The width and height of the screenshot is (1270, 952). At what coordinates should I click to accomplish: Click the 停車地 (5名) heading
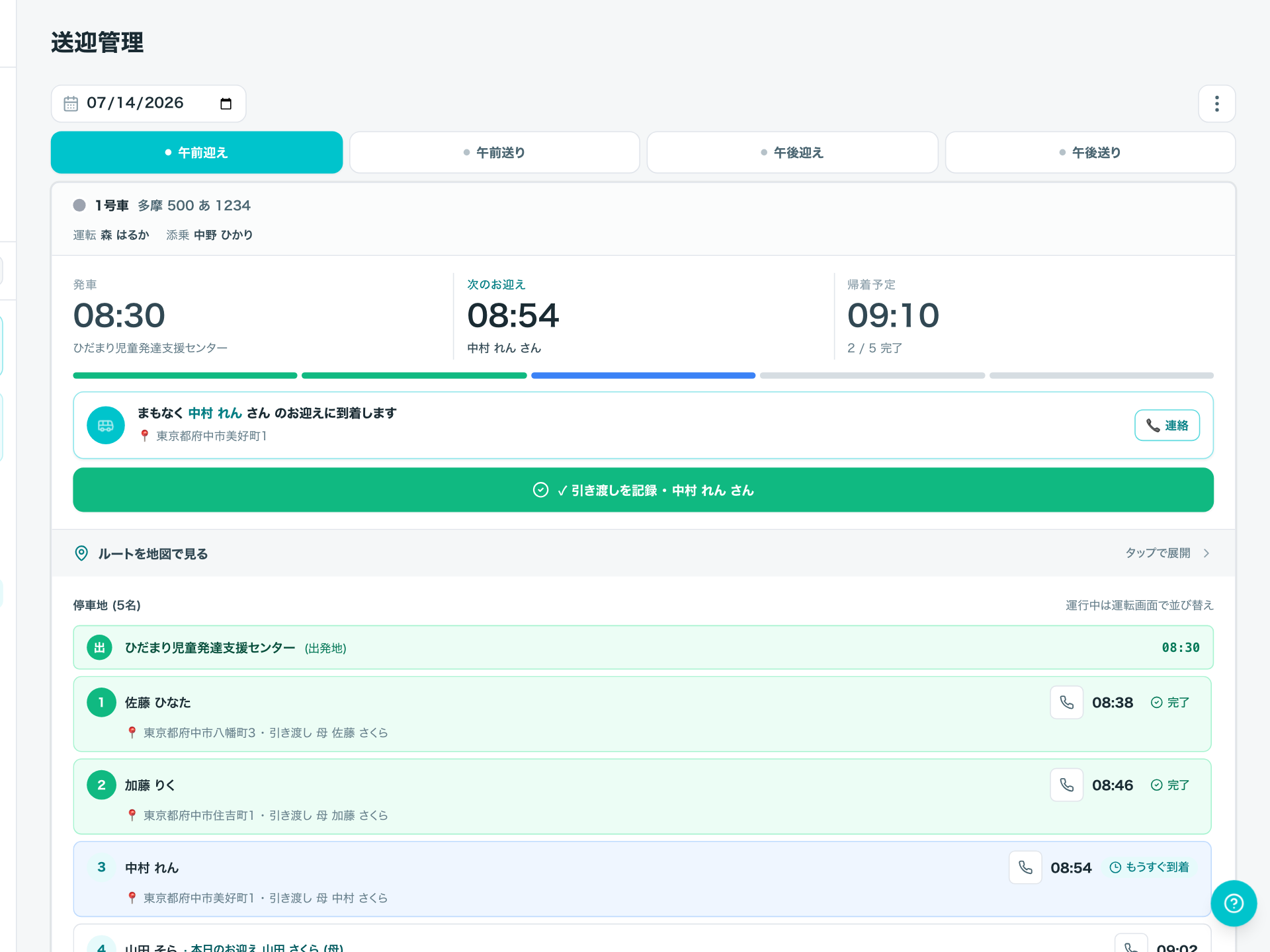(106, 605)
